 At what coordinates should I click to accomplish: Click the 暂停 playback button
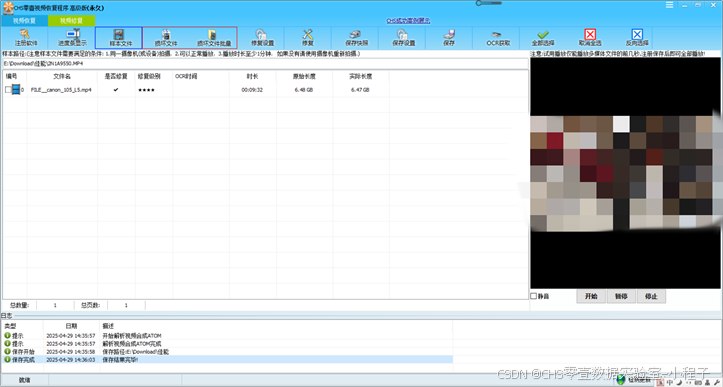click(x=621, y=296)
